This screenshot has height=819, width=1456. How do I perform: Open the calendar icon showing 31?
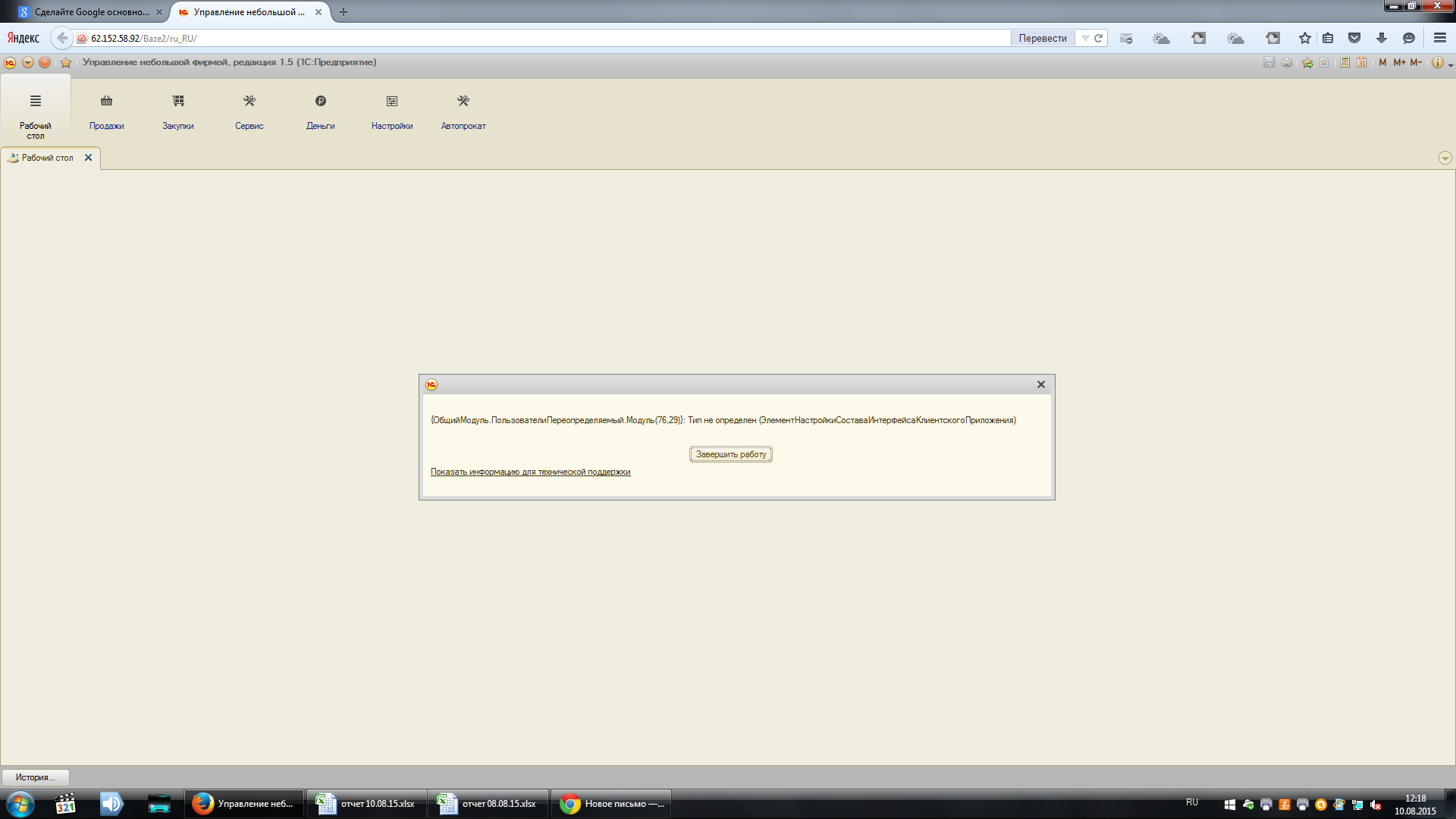click(1362, 62)
